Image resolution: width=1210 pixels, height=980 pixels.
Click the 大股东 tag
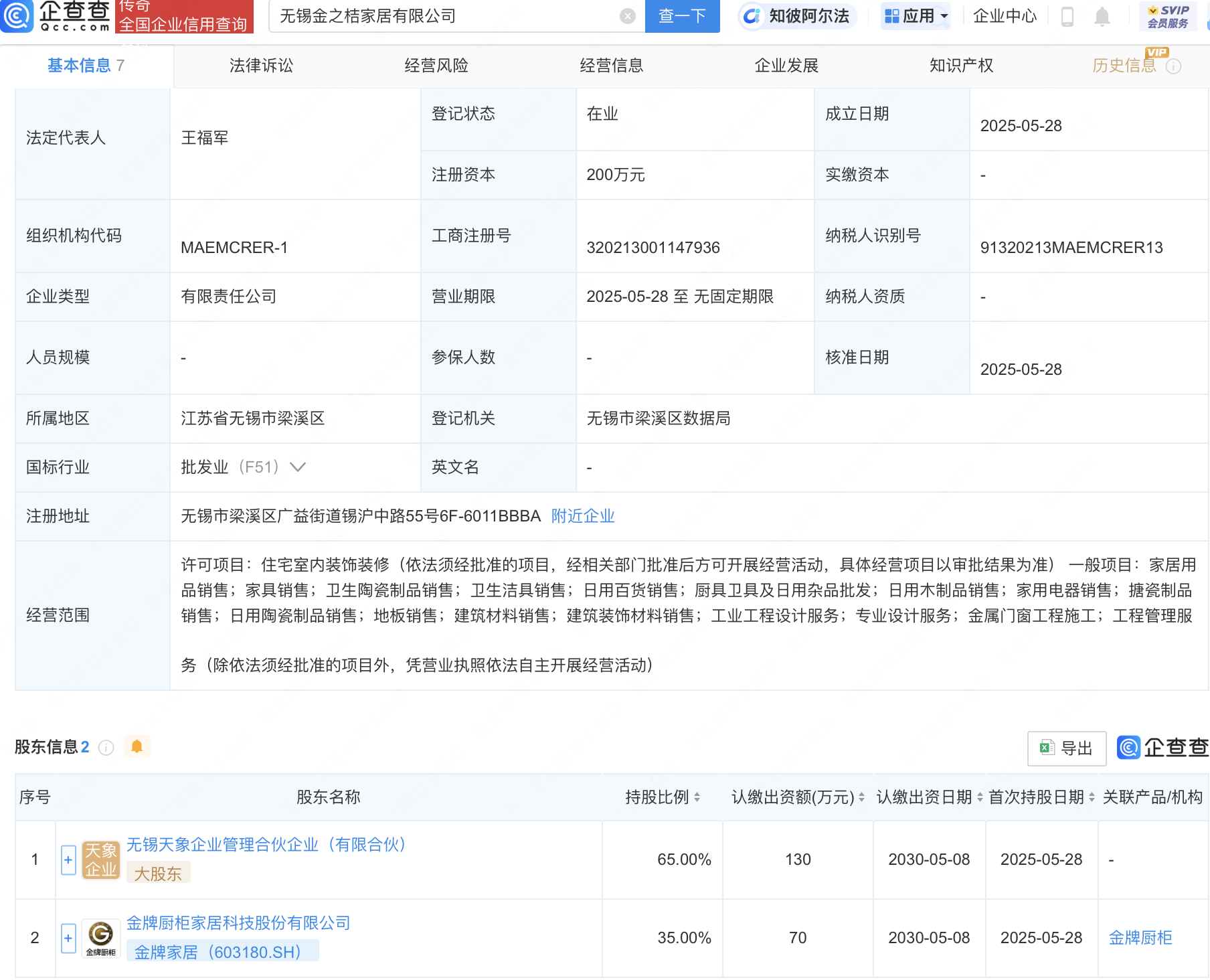tap(158, 874)
